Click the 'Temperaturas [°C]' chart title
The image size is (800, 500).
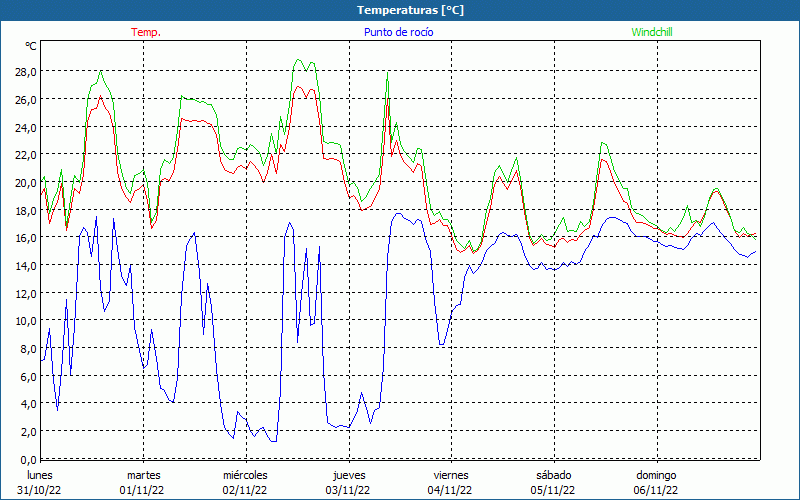coord(410,10)
